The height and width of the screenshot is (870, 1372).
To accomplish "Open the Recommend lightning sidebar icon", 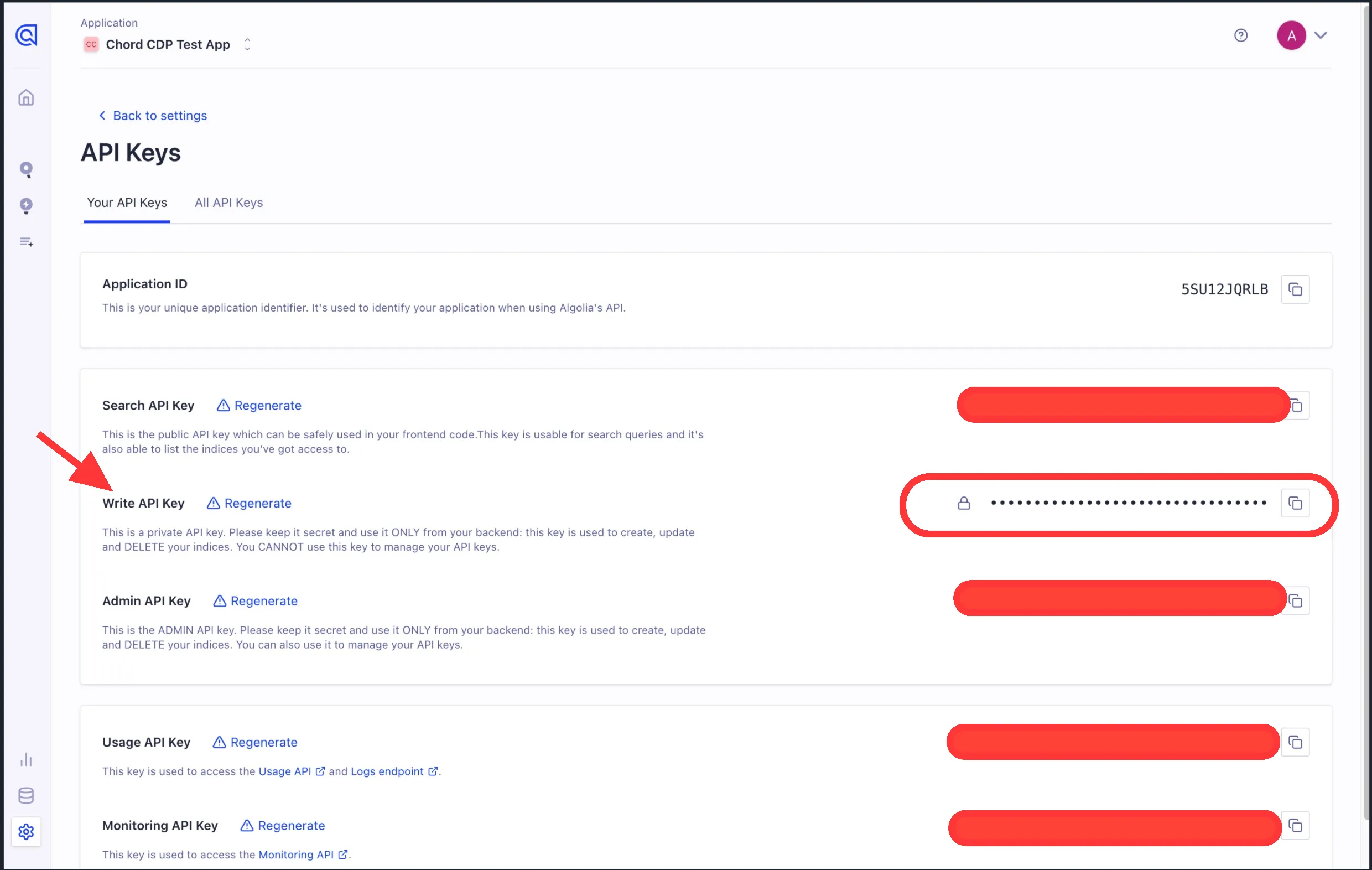I will coord(26,206).
